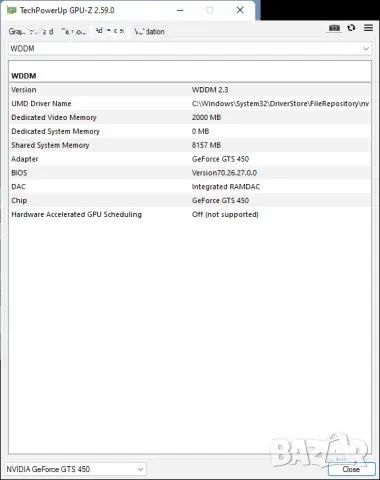Select the Adapter row label

click(25, 159)
